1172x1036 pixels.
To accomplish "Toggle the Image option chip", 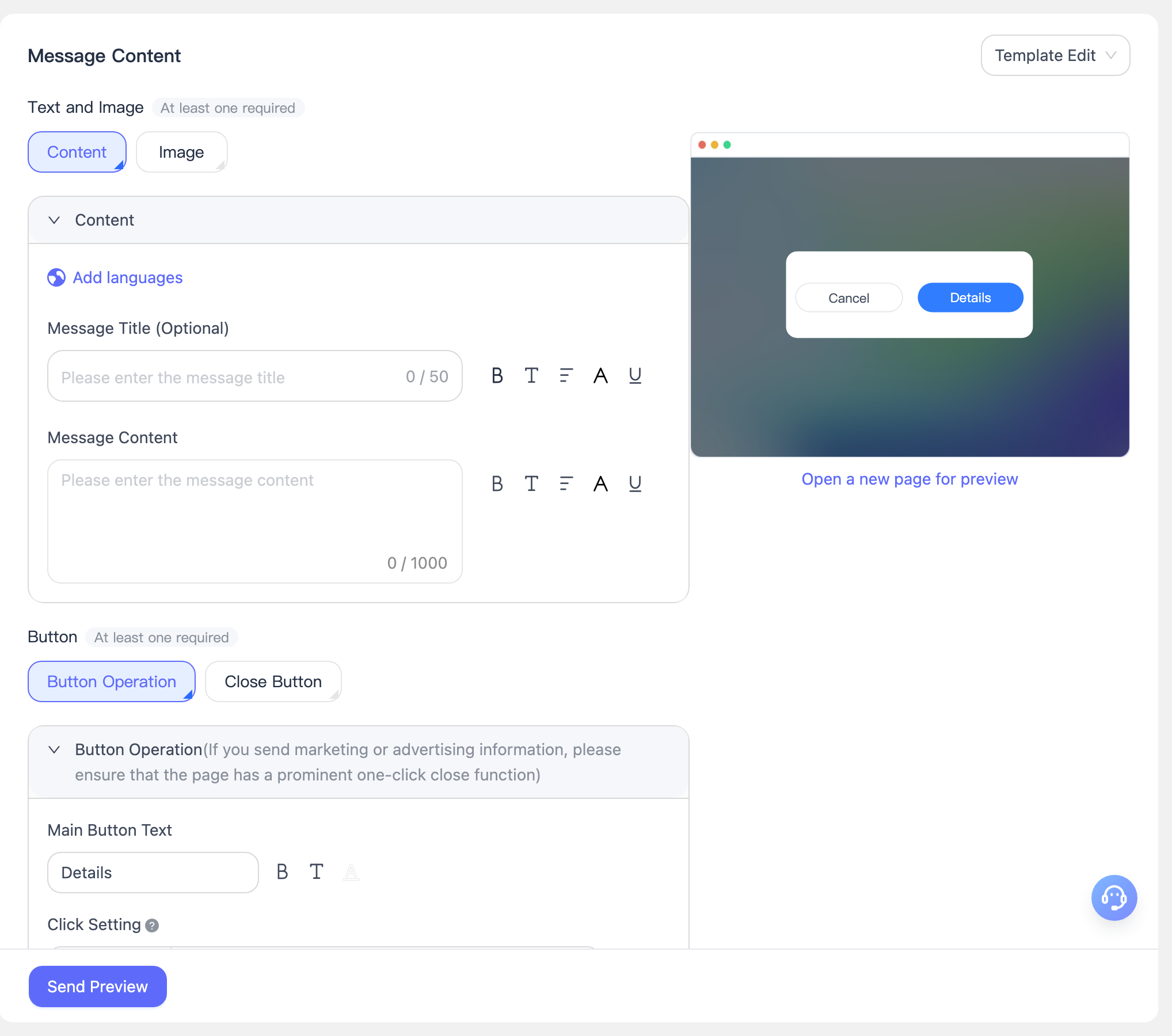I will (182, 152).
